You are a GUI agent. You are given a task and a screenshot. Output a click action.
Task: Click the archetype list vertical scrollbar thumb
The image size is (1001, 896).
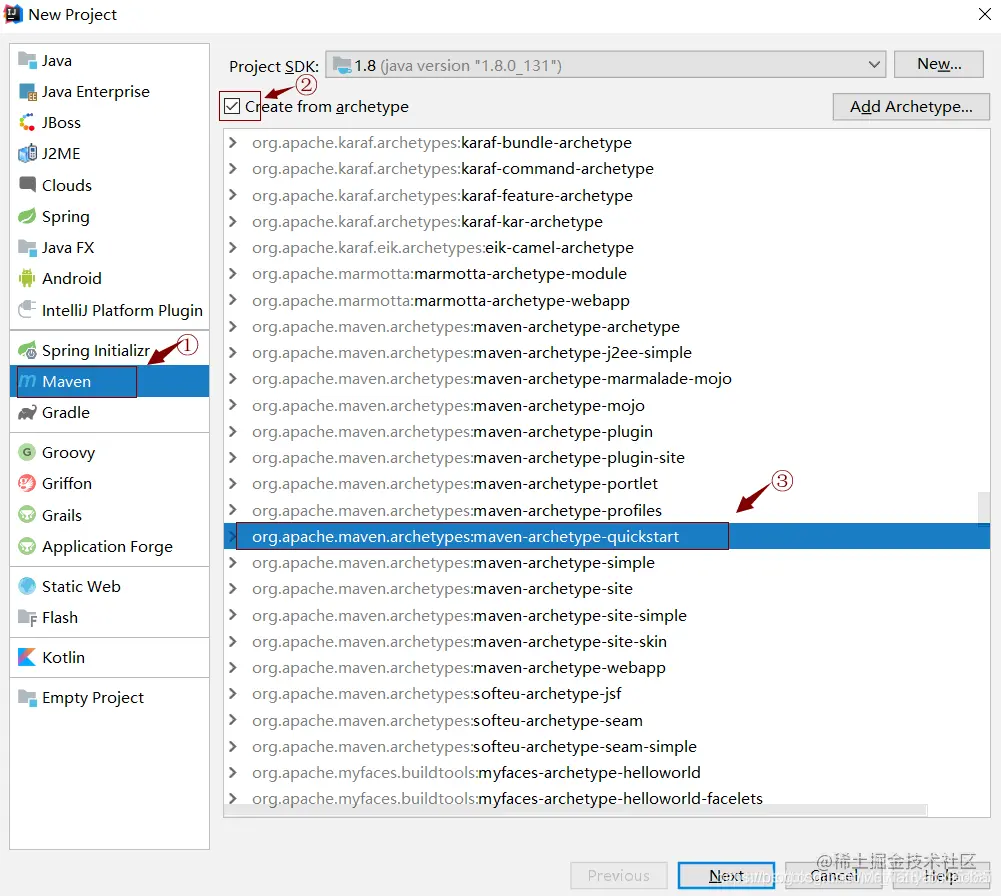pos(984,508)
